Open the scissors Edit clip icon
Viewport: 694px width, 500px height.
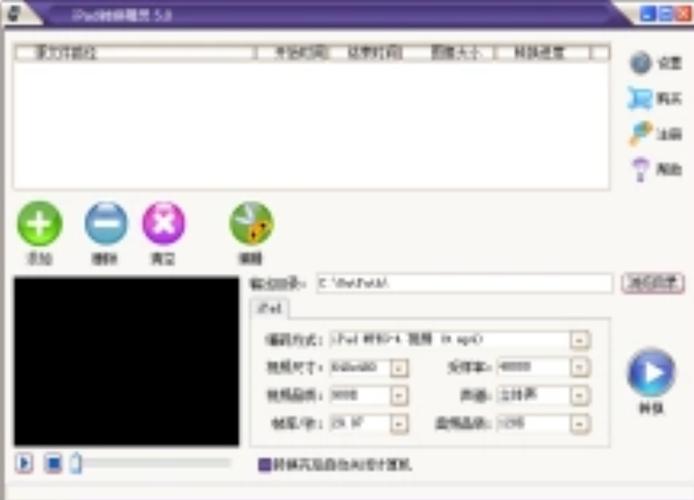[x=251, y=223]
